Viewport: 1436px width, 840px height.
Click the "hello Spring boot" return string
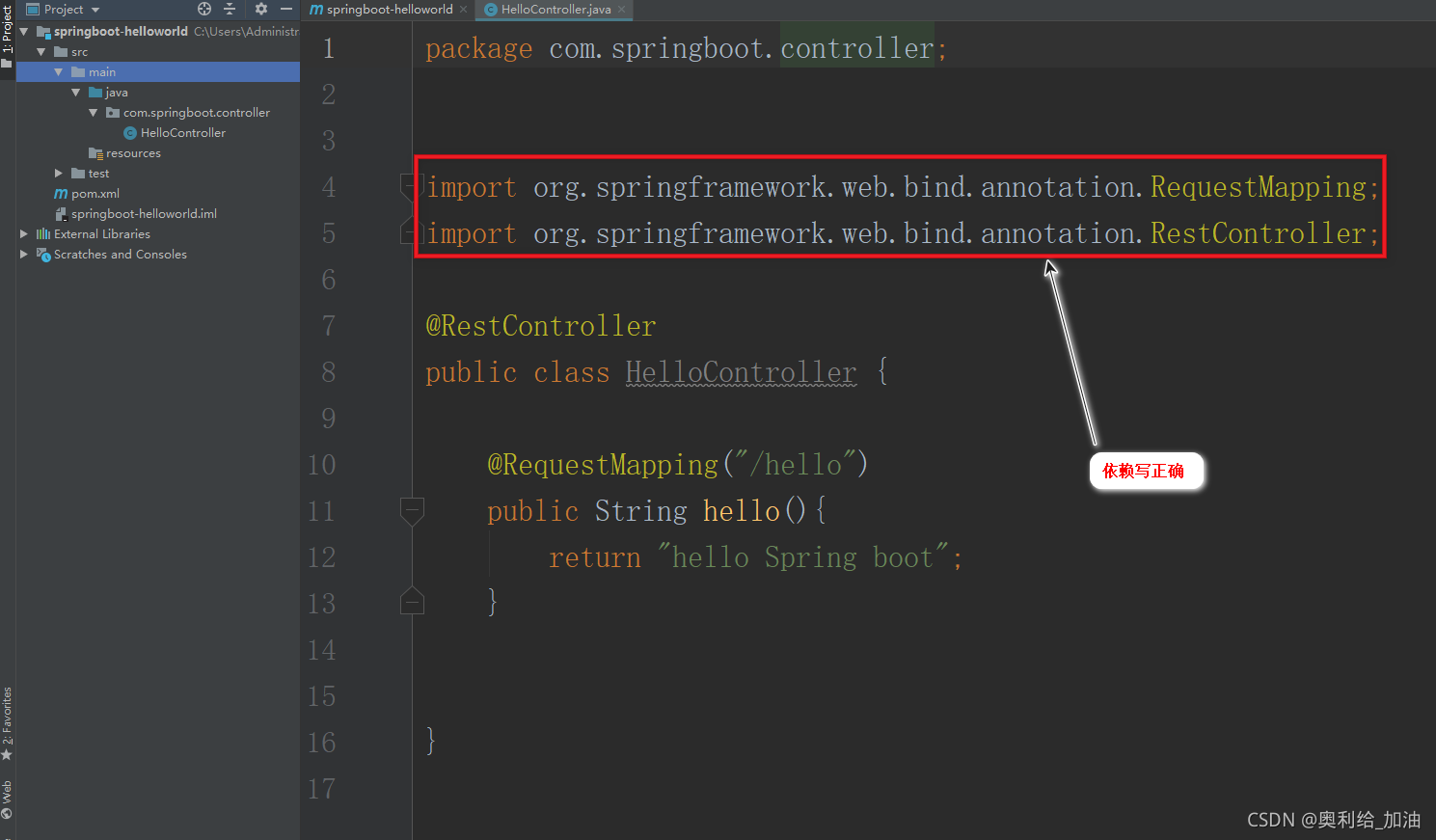click(x=803, y=557)
